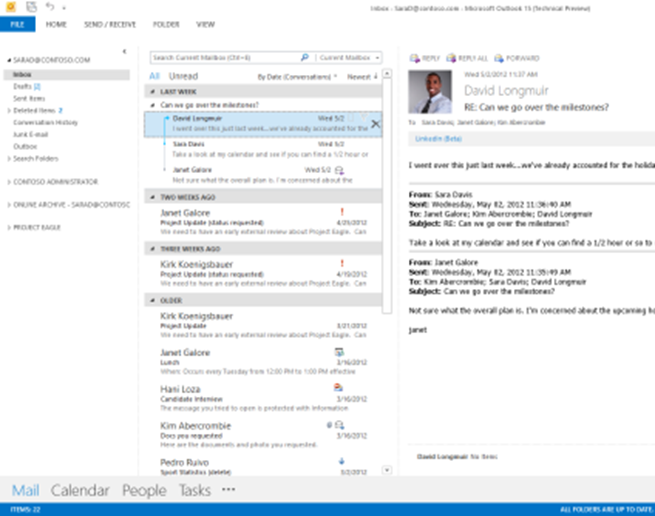Click importance flag on Kirk Koenigsbauer 4/19 message
The height and width of the screenshot is (516, 655).
coord(342,263)
